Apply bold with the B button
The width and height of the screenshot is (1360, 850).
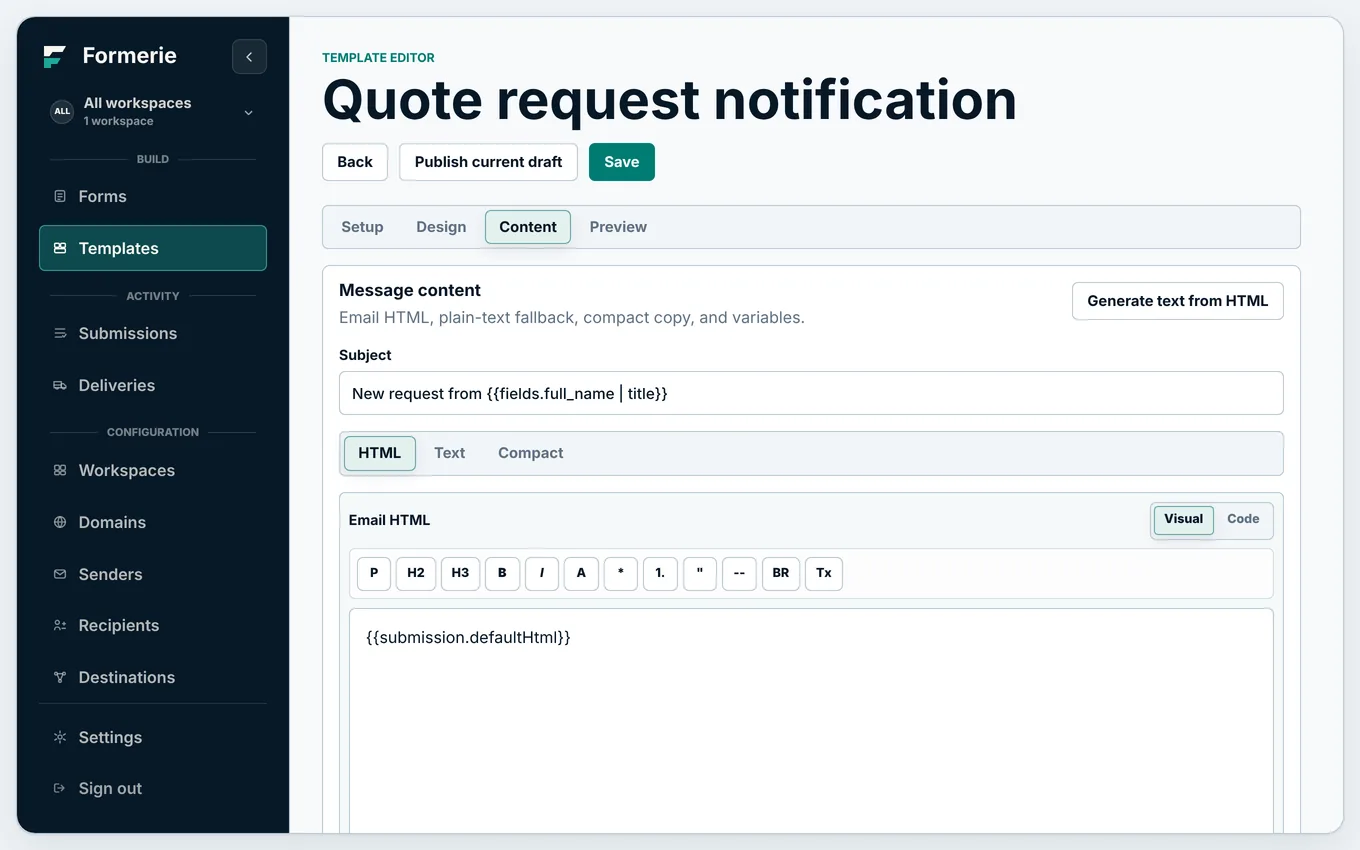[502, 573]
